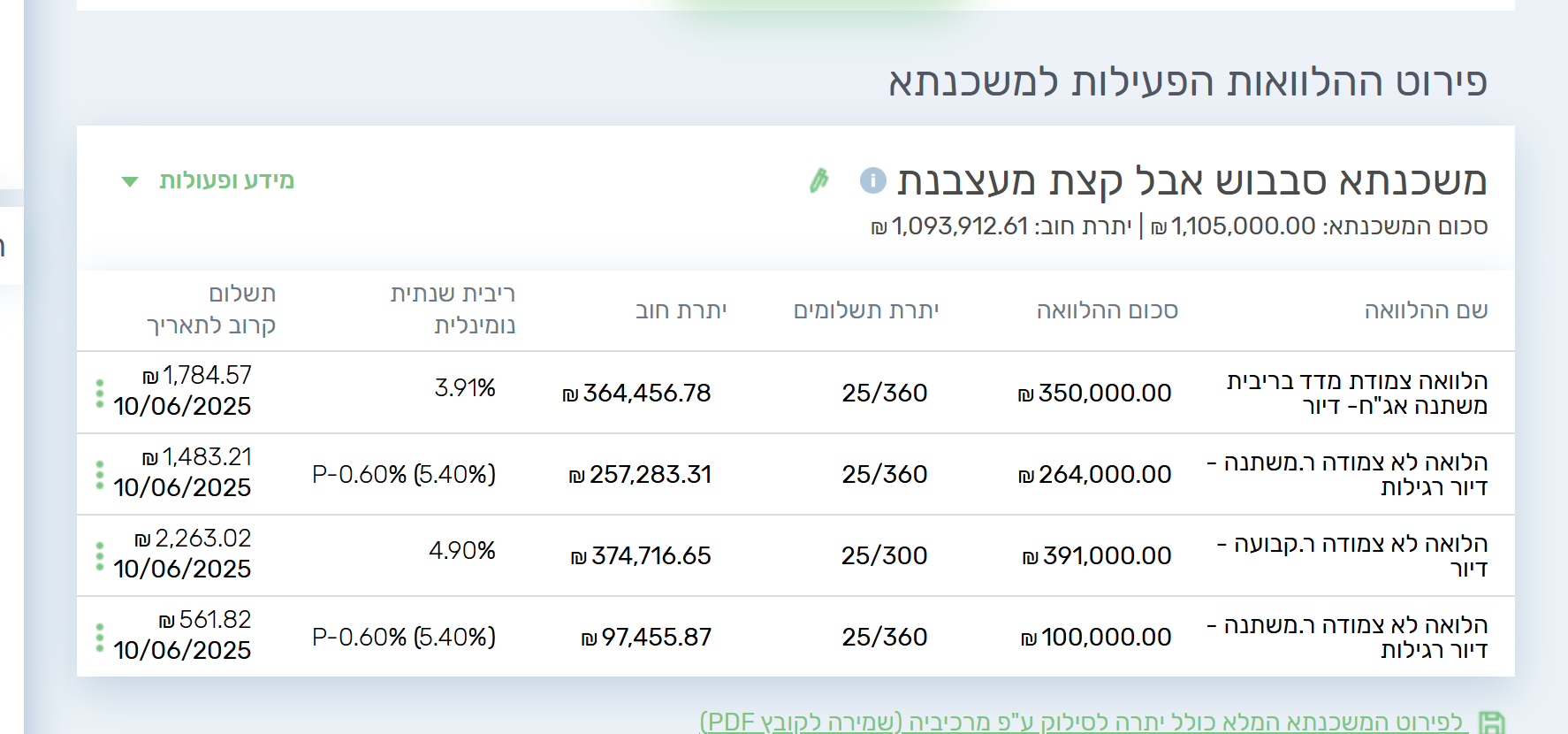The width and height of the screenshot is (1568, 734).
Task: Open three-dot menu for the ₪100,000.00 loan
Action: click(x=100, y=638)
